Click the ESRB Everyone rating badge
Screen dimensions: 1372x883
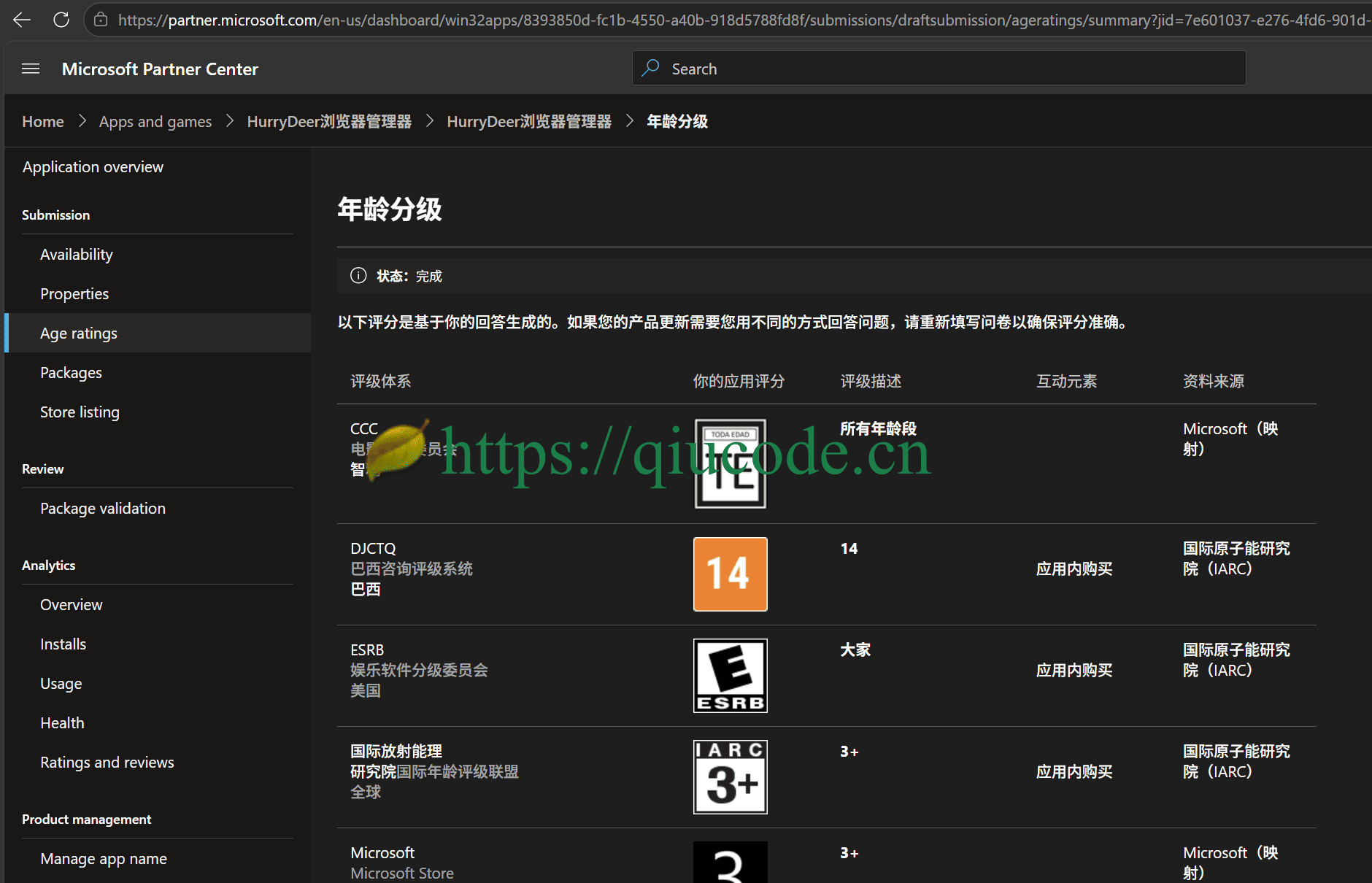pyautogui.click(x=730, y=676)
